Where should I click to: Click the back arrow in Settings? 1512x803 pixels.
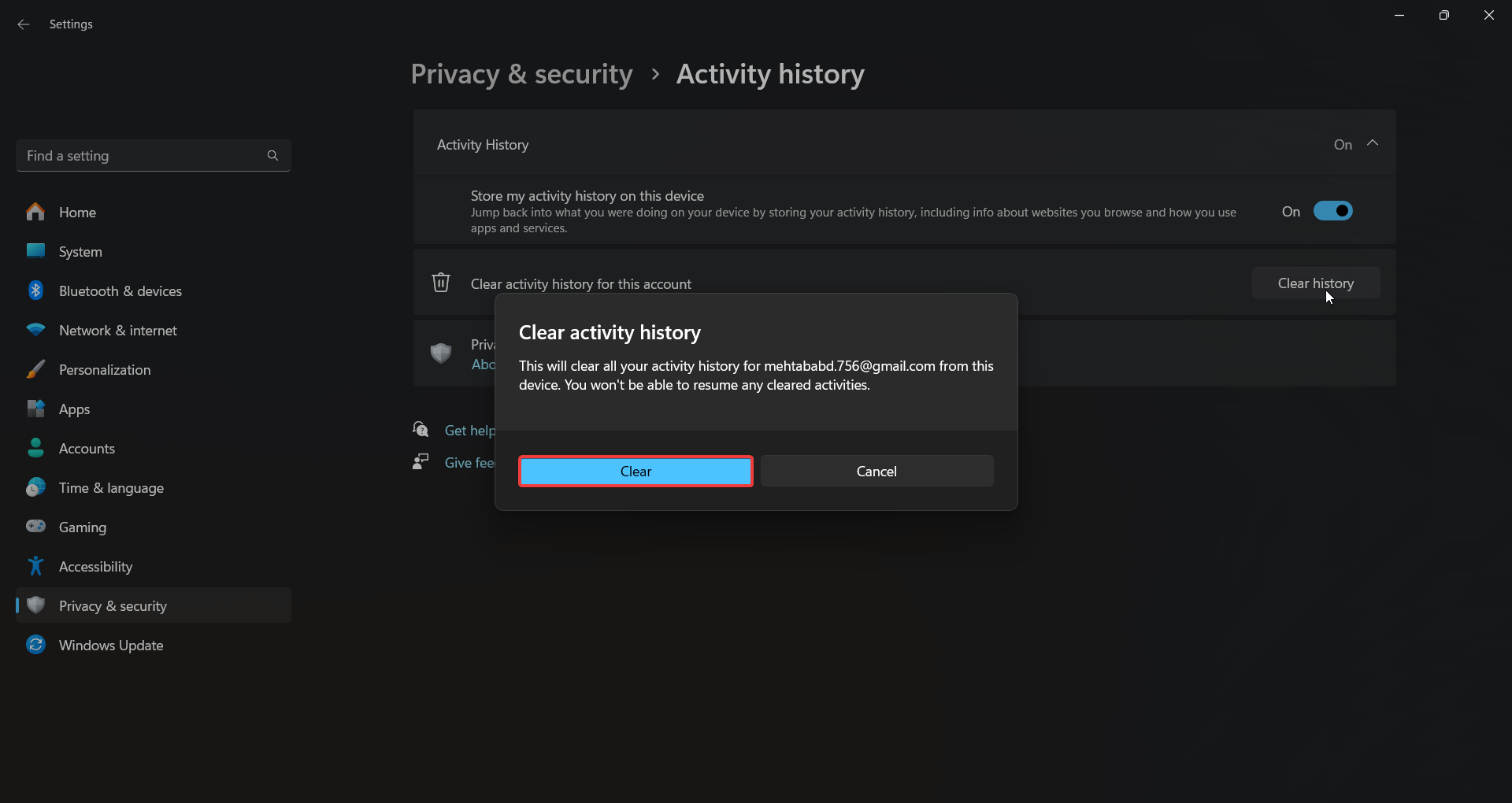[x=24, y=24]
